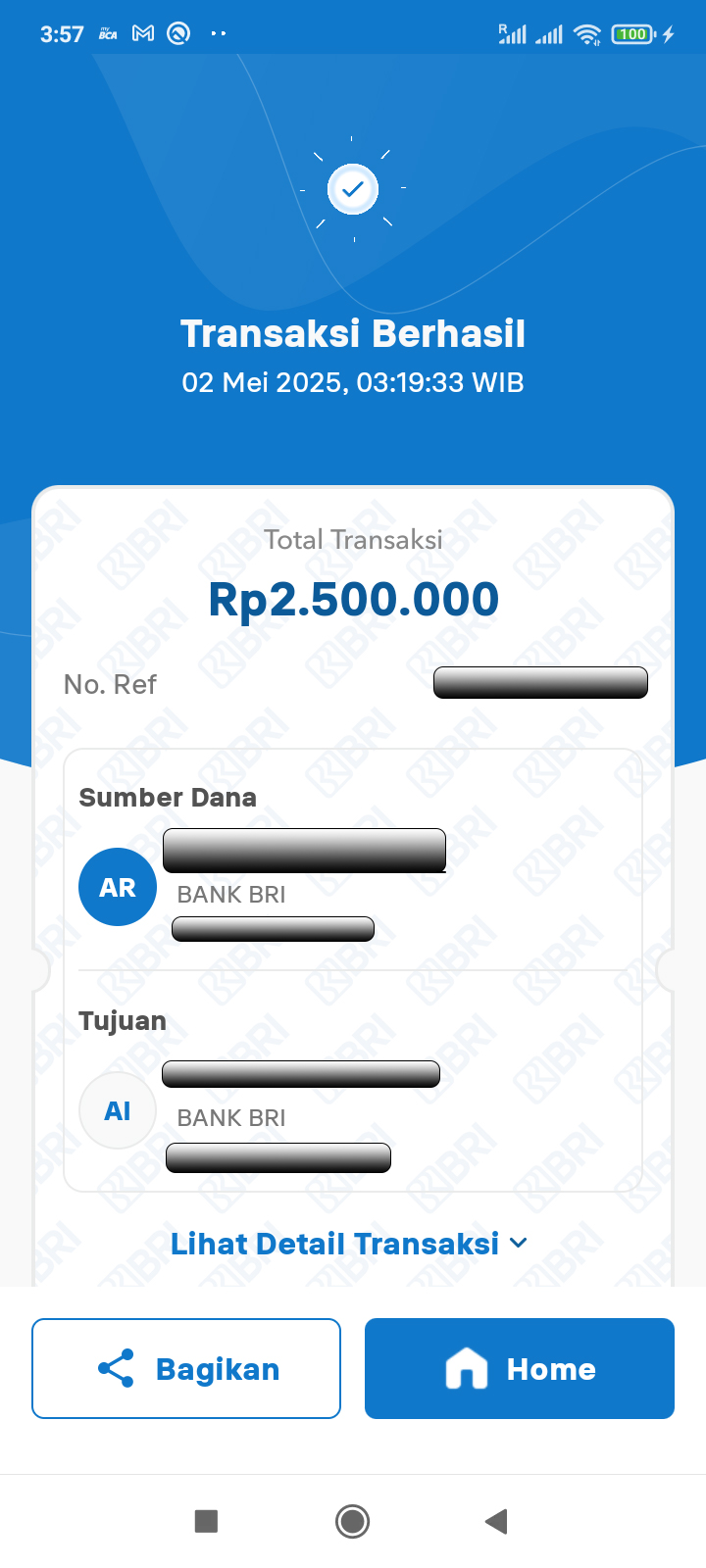Screen dimensions: 706x1568
Task: Tap the success checkmark icon
Action: 353,188
